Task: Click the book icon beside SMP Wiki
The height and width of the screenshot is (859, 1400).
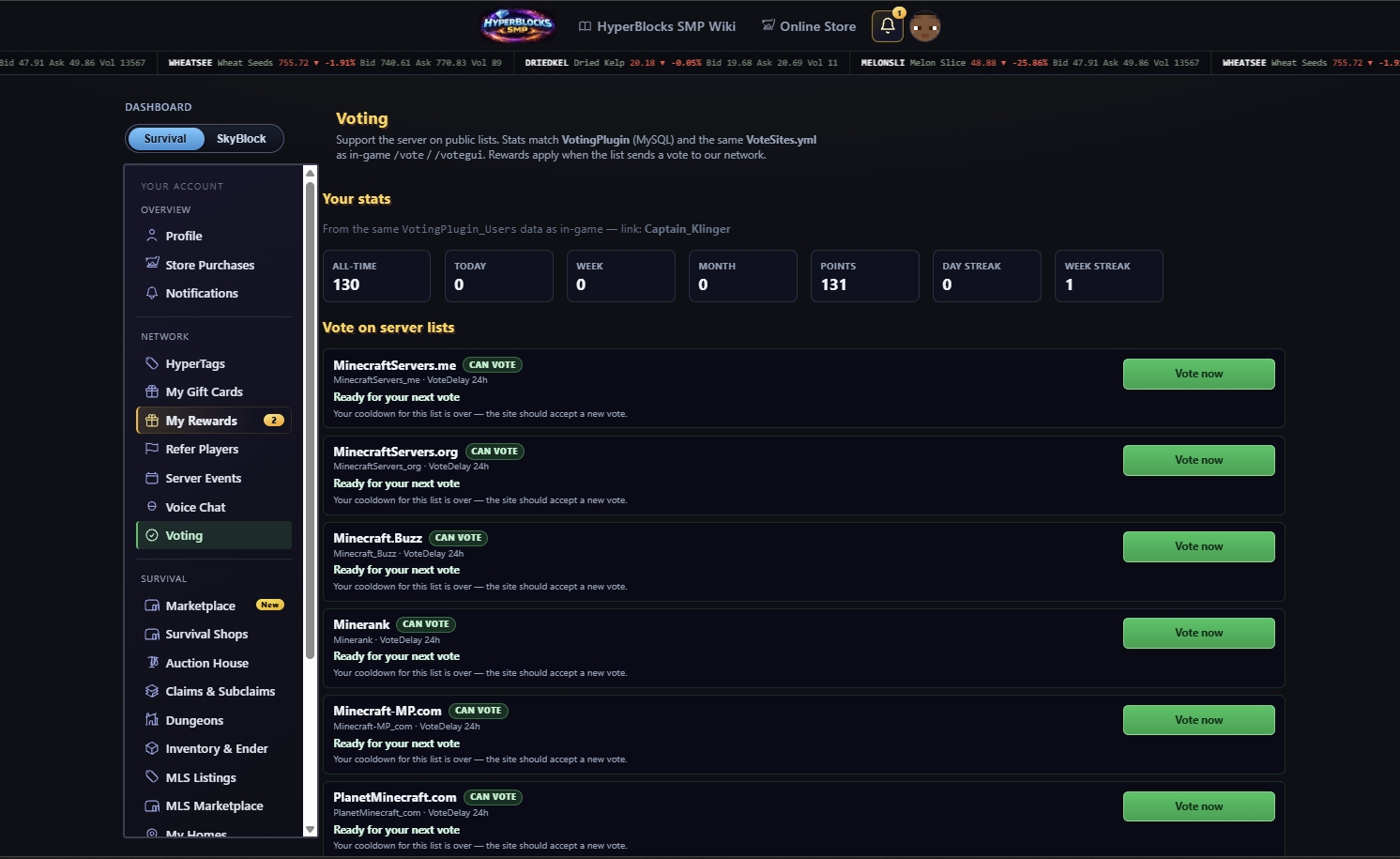Action: click(585, 26)
